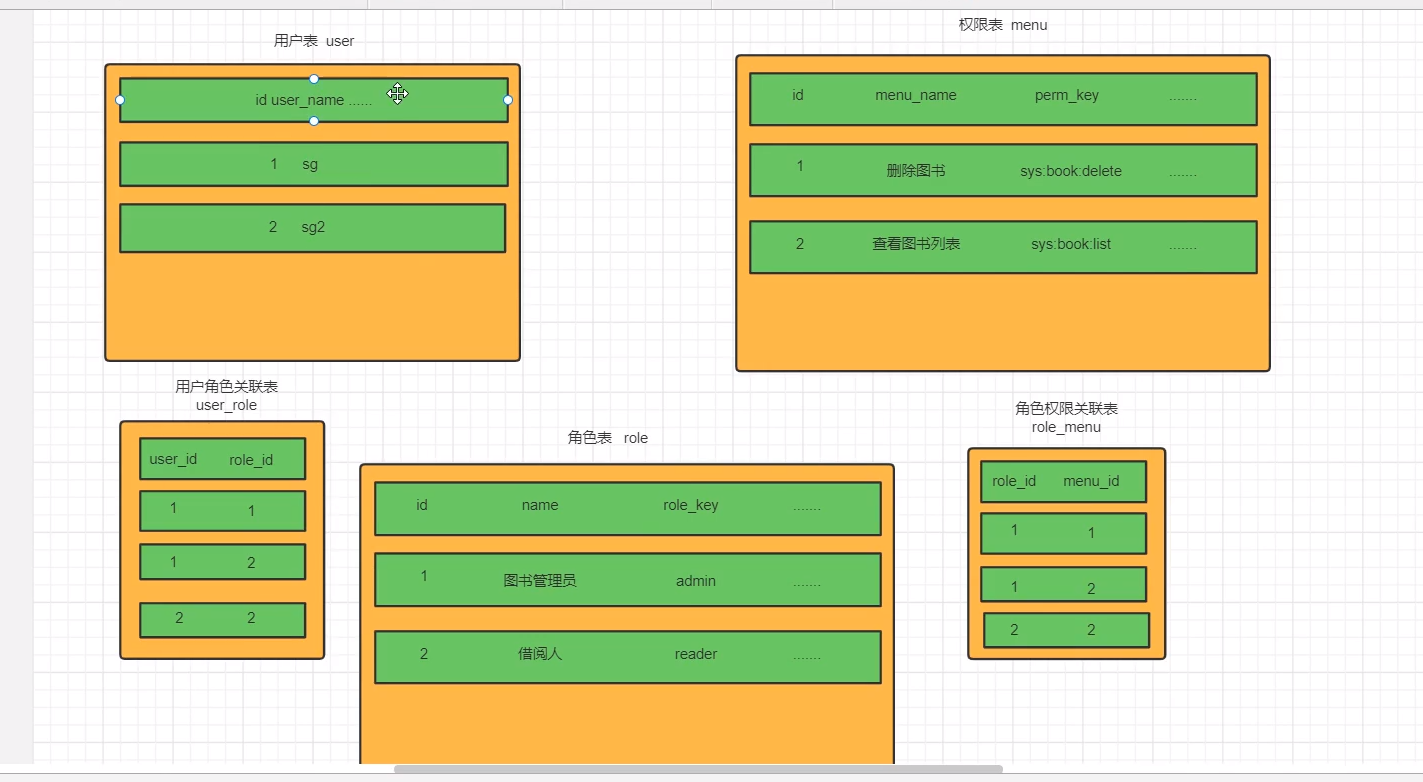Image resolution: width=1423 pixels, height=782 pixels.
Task: Click the role row named 图书管理员 admin
Action: click(627, 580)
